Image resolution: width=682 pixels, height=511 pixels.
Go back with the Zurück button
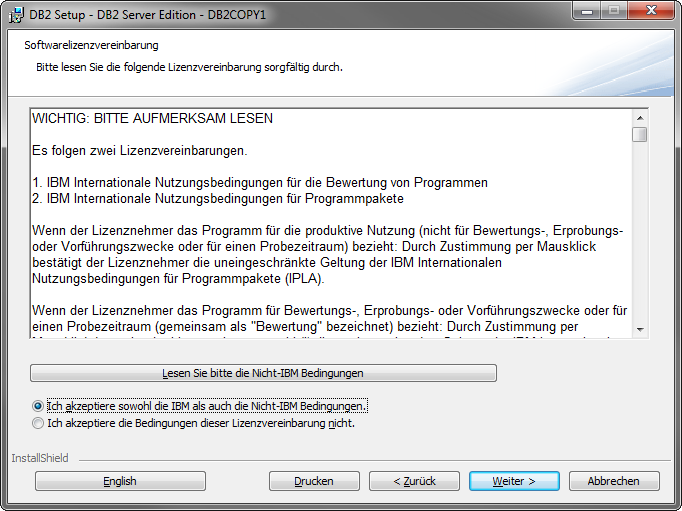(414, 481)
